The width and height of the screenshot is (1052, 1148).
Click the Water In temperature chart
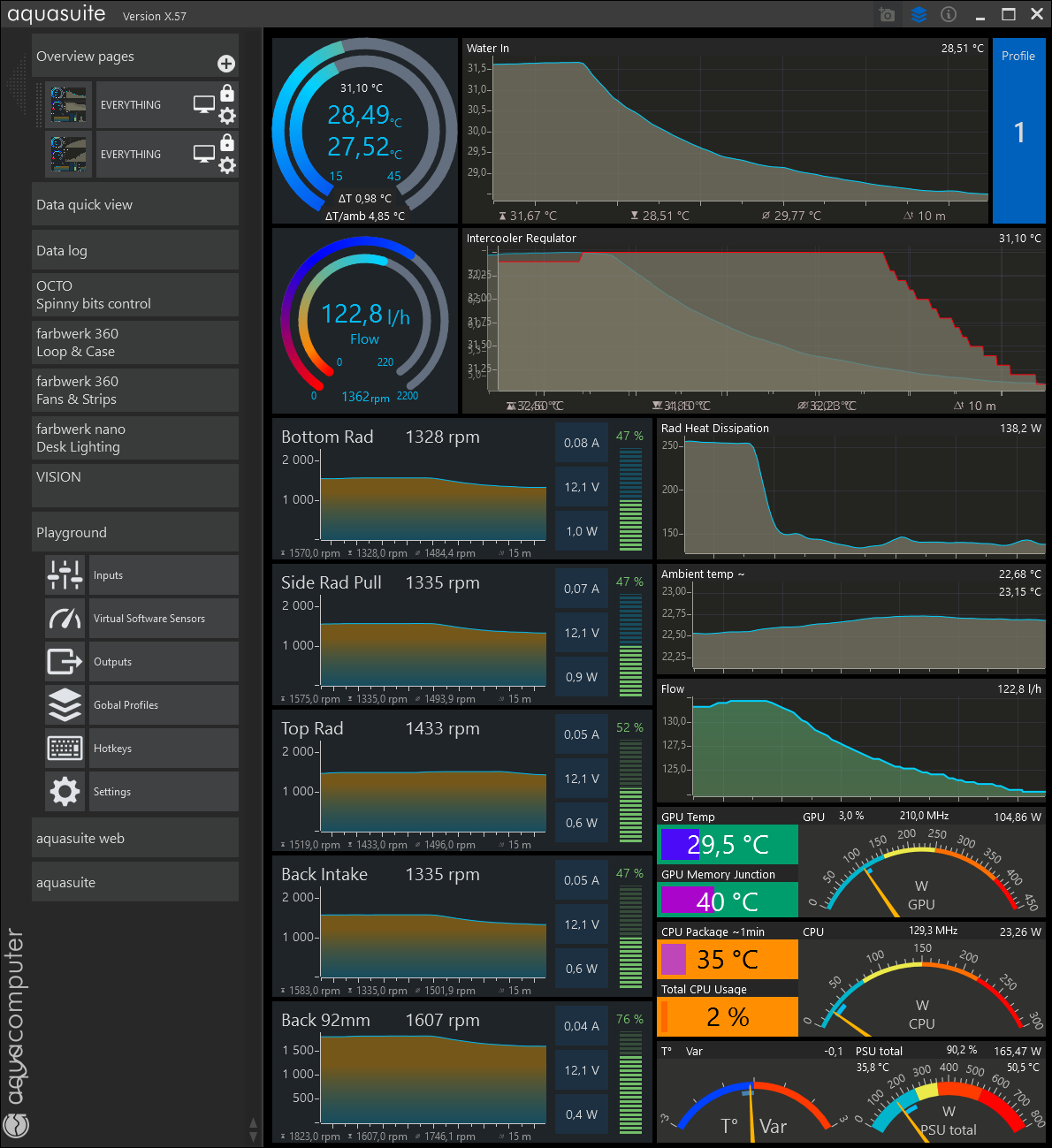click(x=725, y=131)
